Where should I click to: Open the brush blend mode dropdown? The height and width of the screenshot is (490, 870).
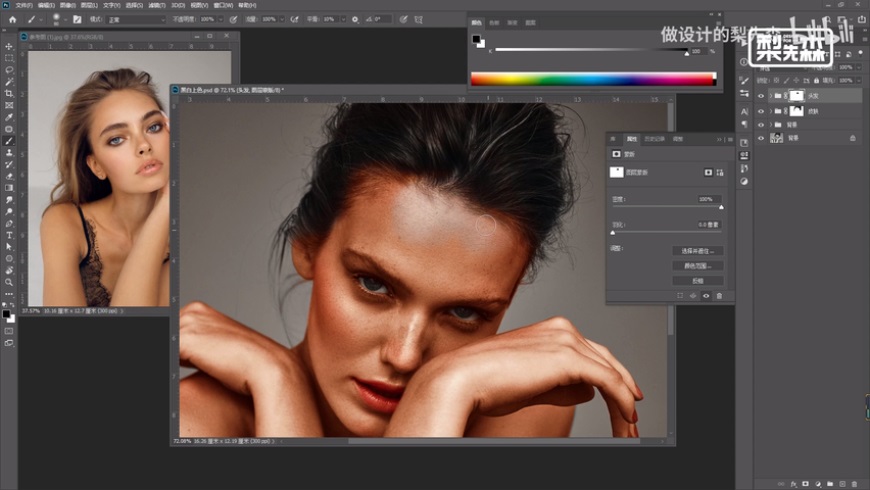coord(136,19)
